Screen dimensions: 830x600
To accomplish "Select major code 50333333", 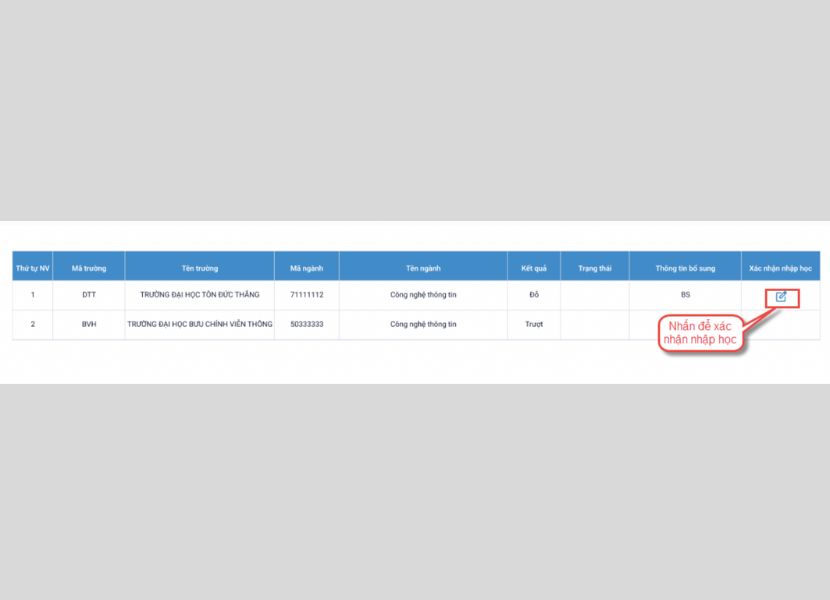I will click(x=306, y=325).
